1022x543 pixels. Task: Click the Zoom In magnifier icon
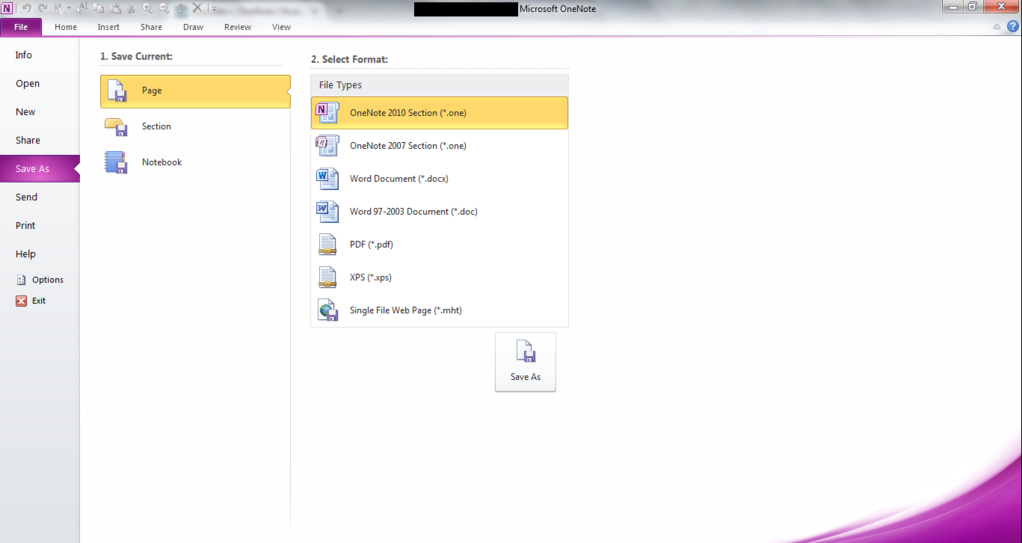tap(148, 8)
